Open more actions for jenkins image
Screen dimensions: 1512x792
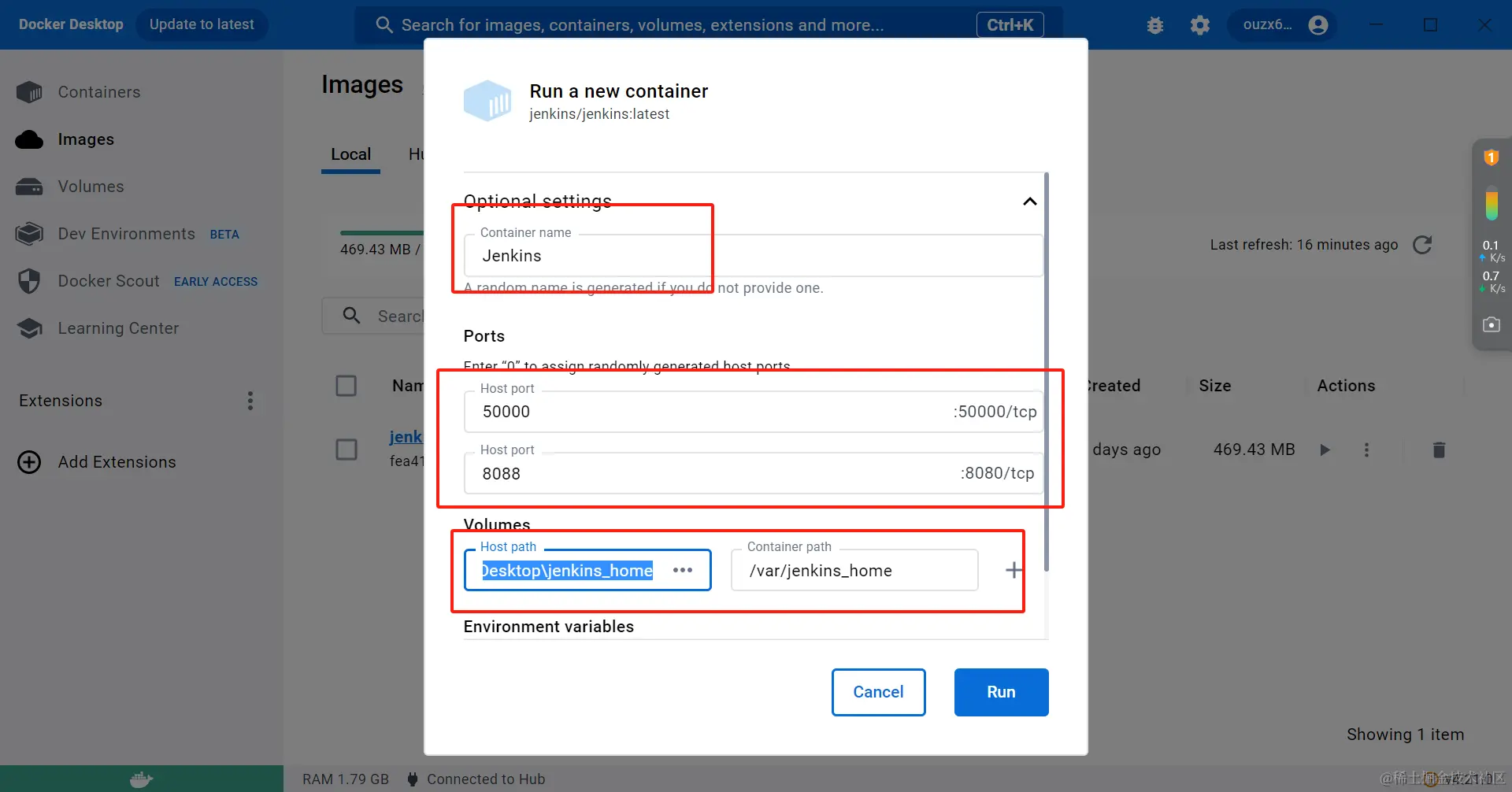click(x=1366, y=450)
